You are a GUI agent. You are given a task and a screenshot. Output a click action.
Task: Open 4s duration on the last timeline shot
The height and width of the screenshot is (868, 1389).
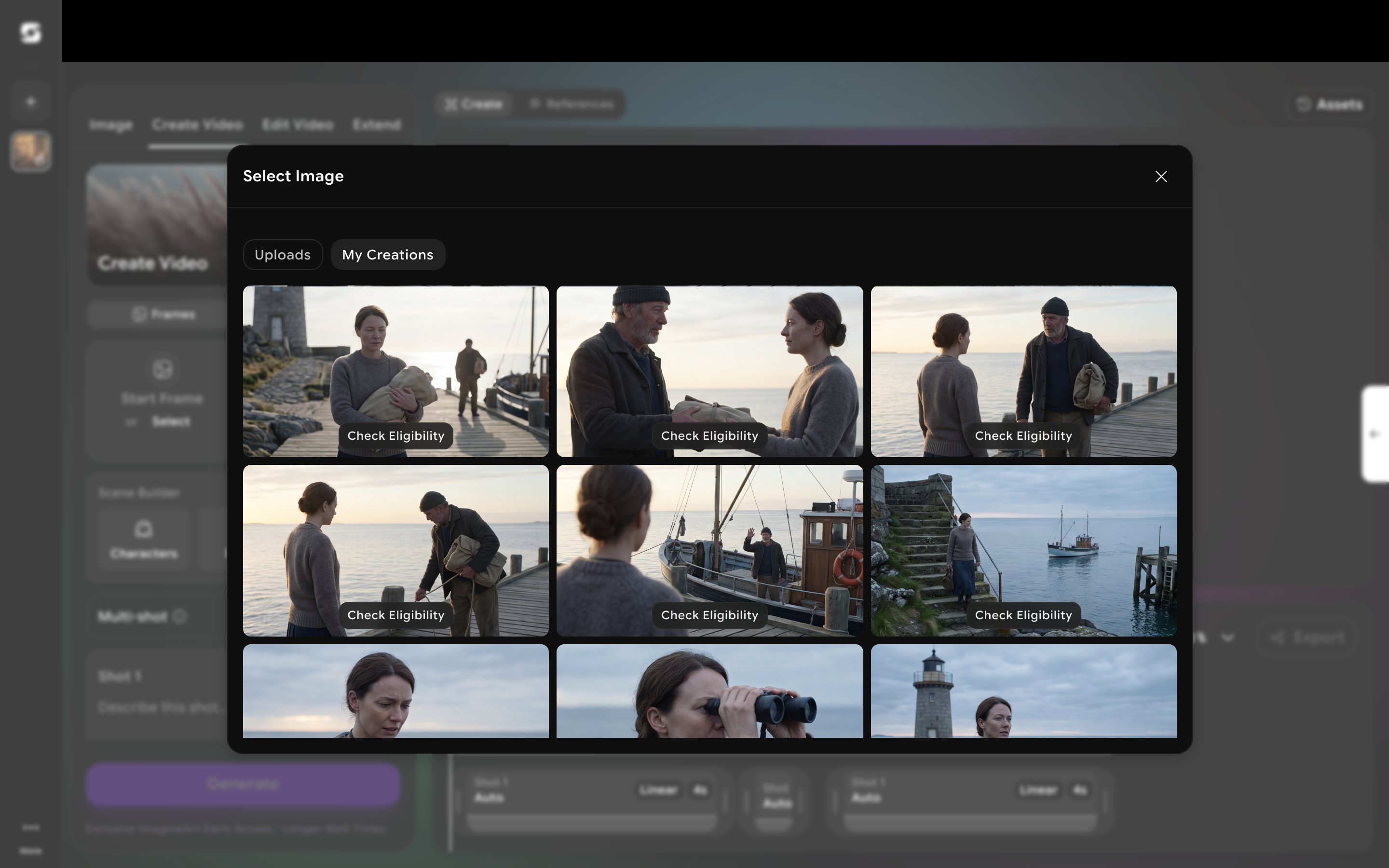[x=1080, y=790]
